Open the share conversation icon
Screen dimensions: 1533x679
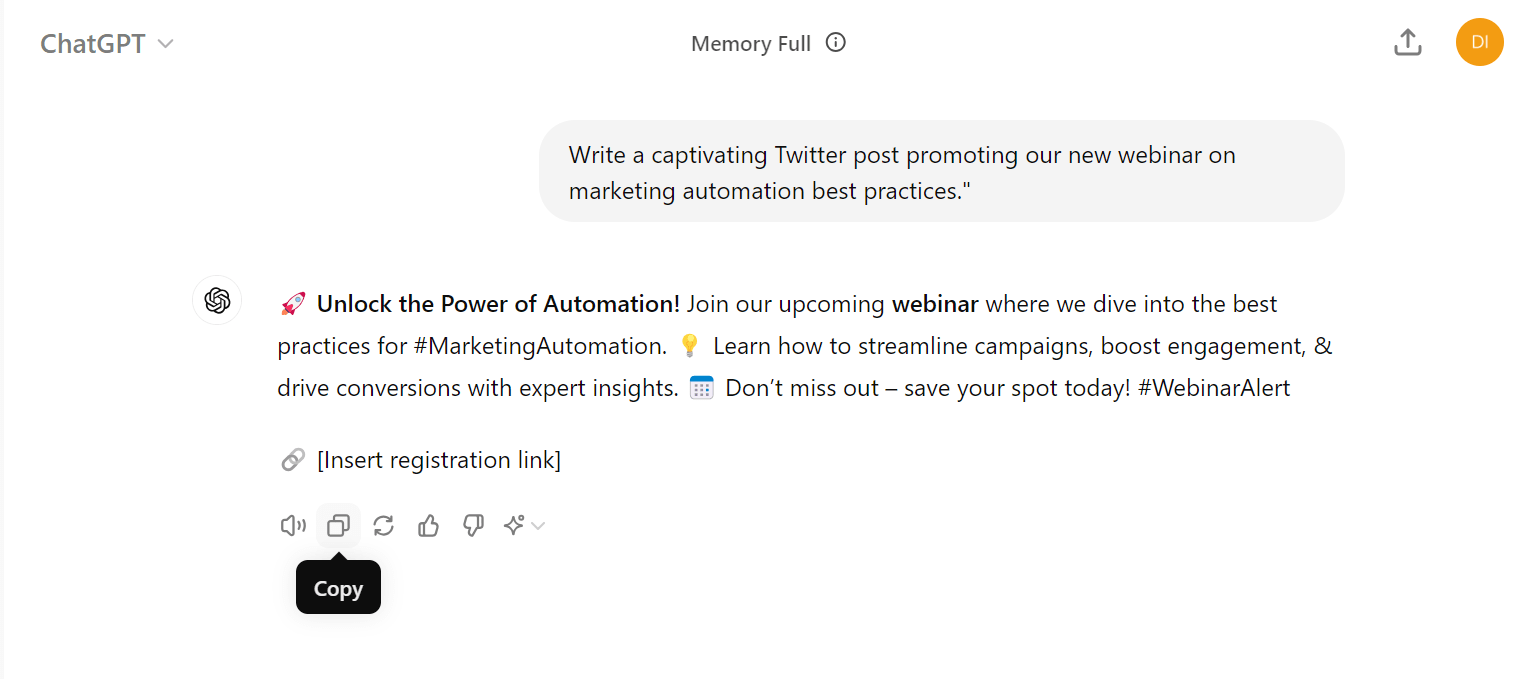point(1407,42)
